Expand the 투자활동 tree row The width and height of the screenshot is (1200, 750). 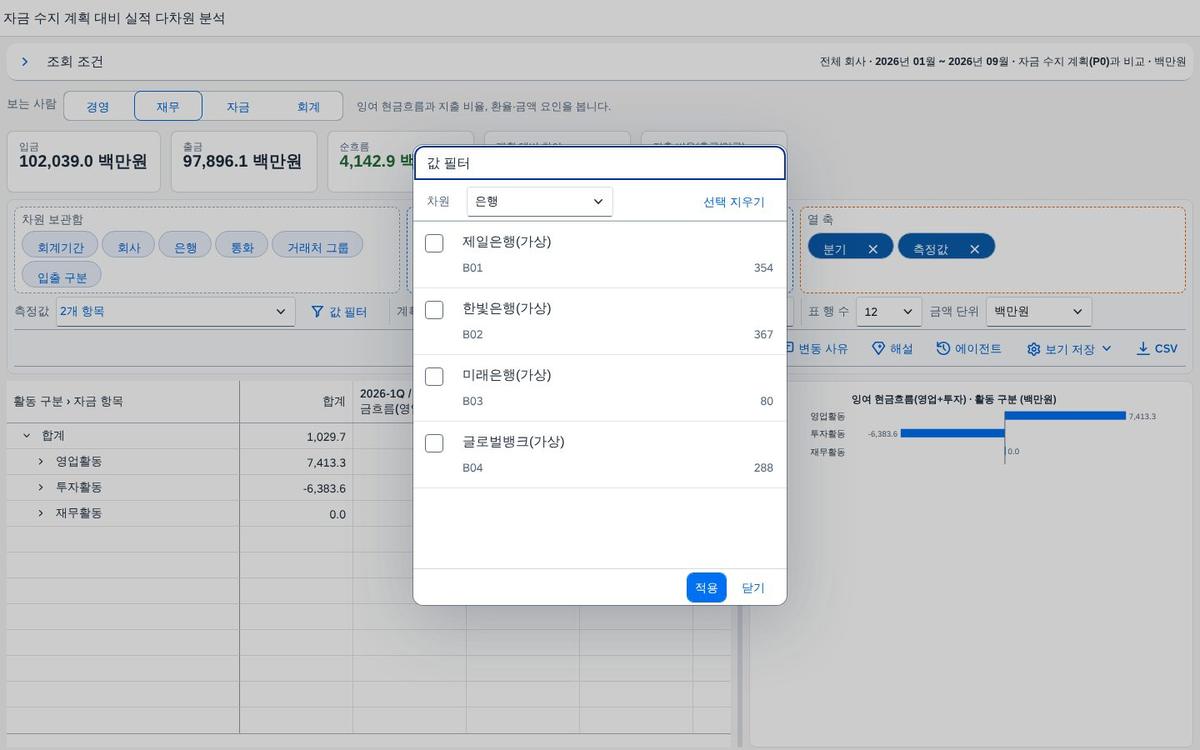point(41,487)
